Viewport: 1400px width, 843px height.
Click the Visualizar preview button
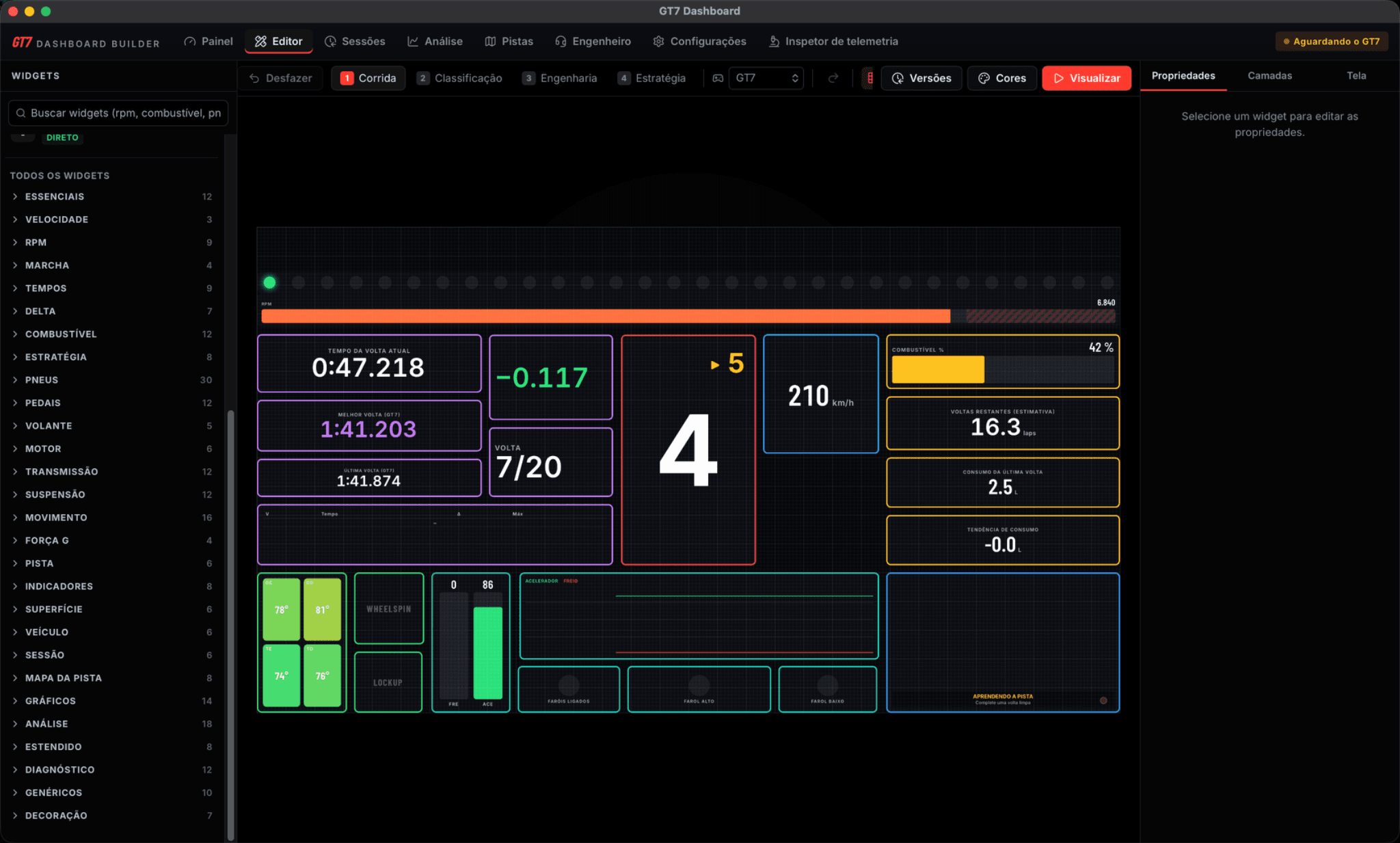point(1087,79)
